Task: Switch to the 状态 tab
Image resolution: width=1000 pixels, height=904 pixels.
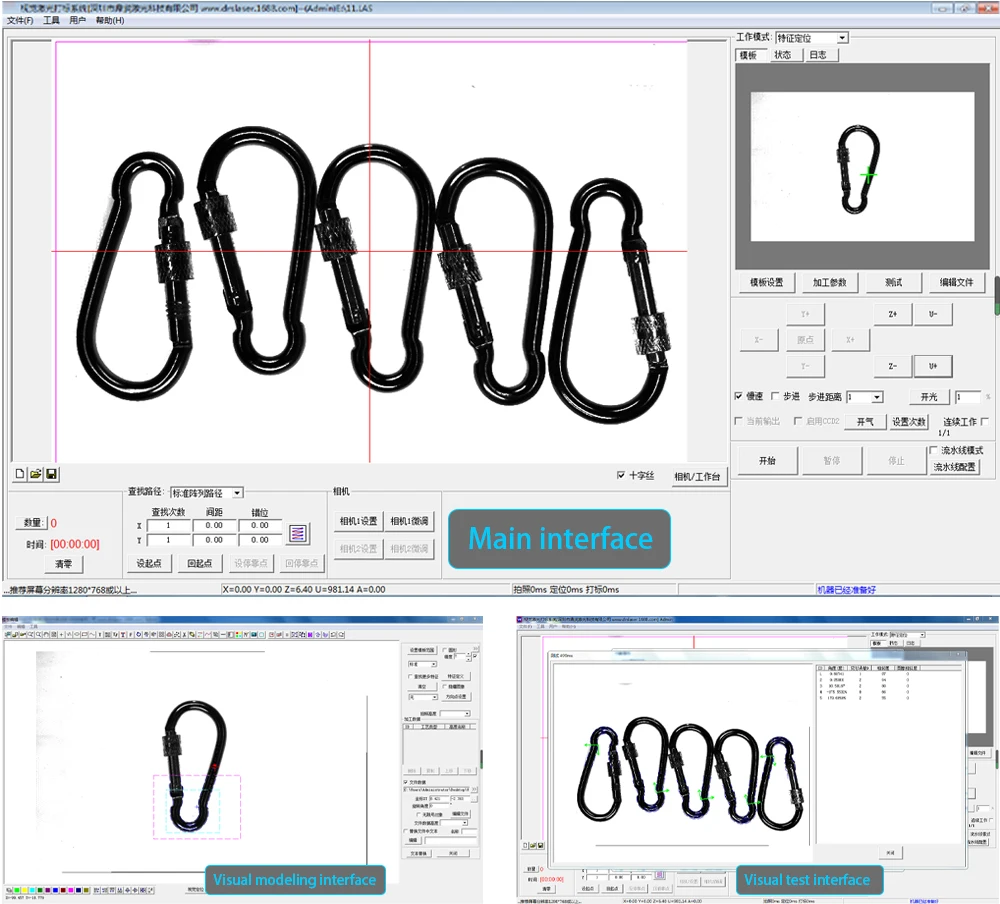Action: (782, 55)
